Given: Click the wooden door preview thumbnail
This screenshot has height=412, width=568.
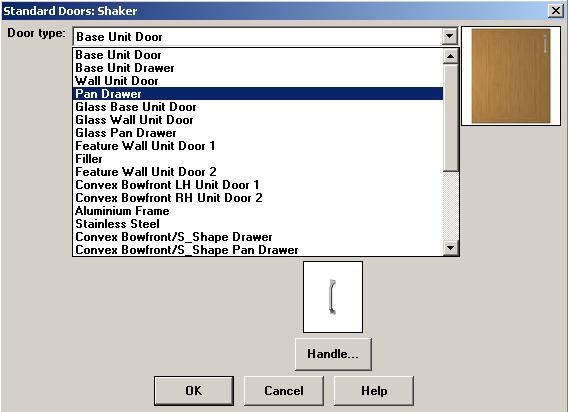Looking at the screenshot, I should click(511, 76).
